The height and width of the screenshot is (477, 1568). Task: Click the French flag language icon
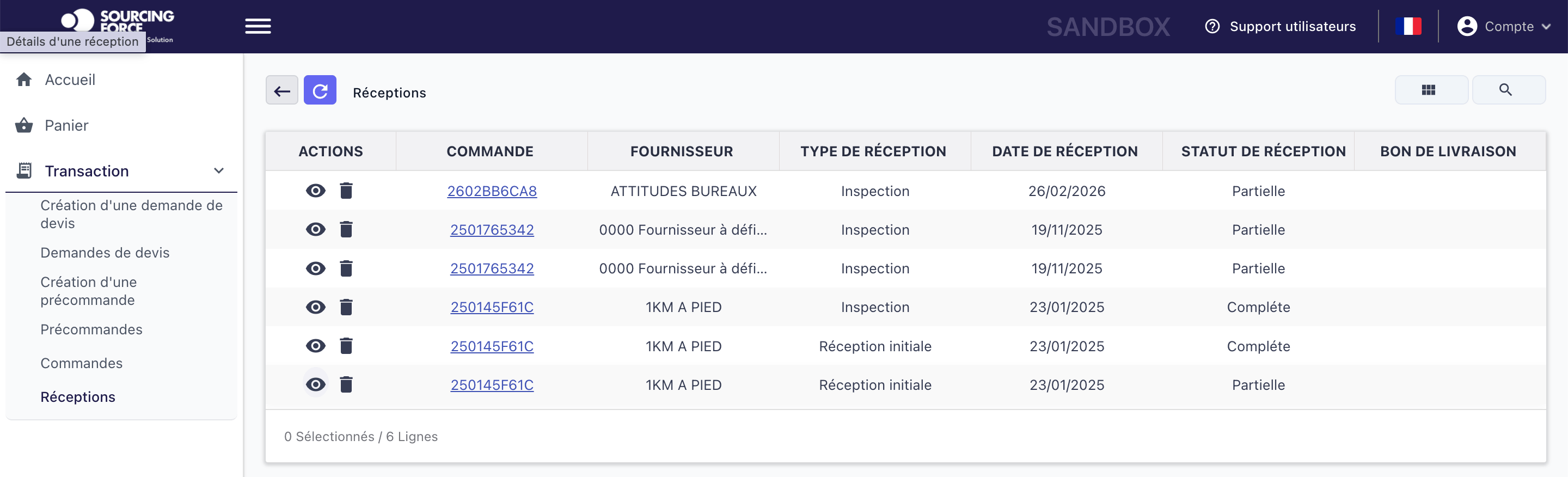tap(1408, 26)
